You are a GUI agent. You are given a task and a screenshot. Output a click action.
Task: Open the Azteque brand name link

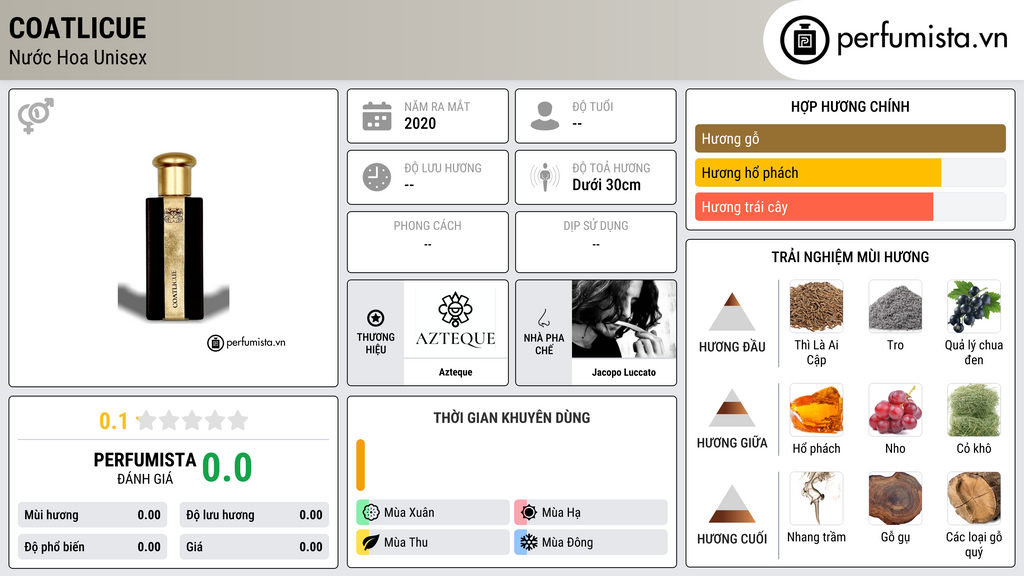point(455,372)
